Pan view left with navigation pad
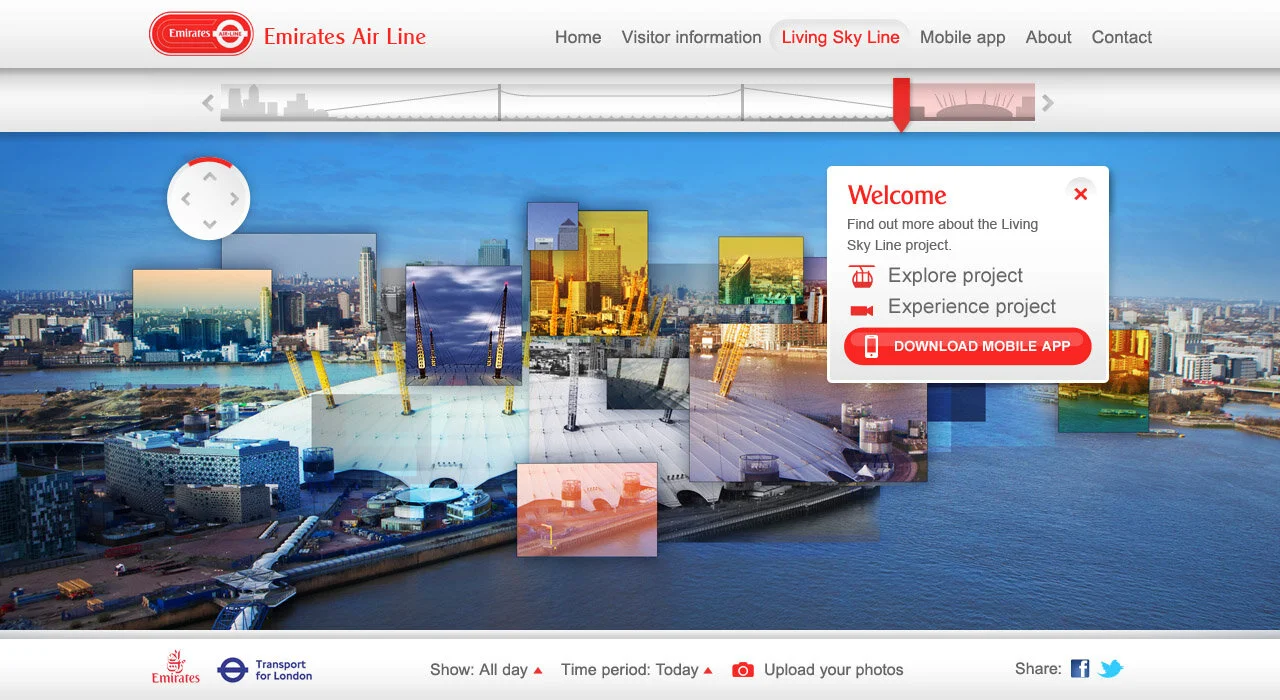 point(186,199)
